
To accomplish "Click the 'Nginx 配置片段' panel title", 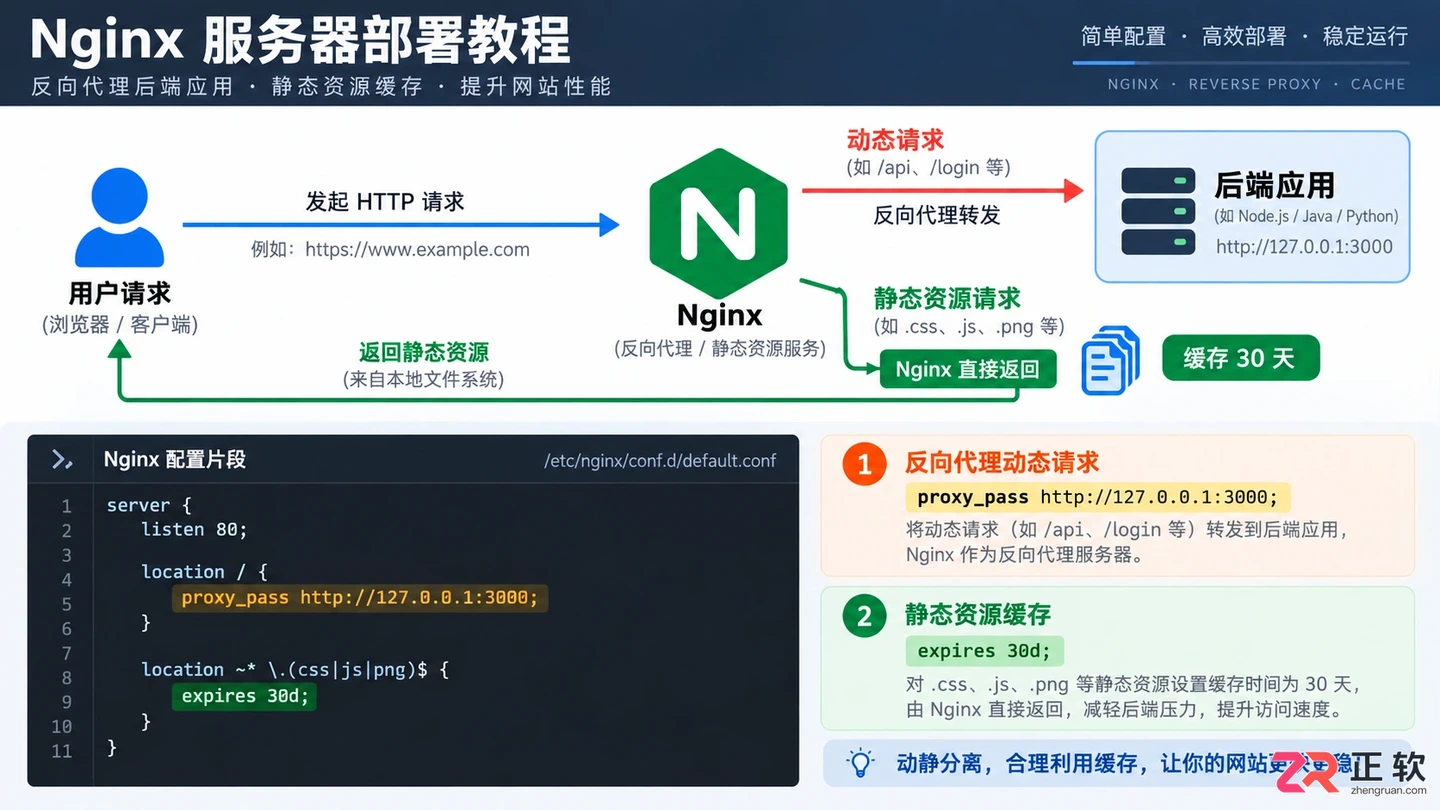I will point(175,460).
